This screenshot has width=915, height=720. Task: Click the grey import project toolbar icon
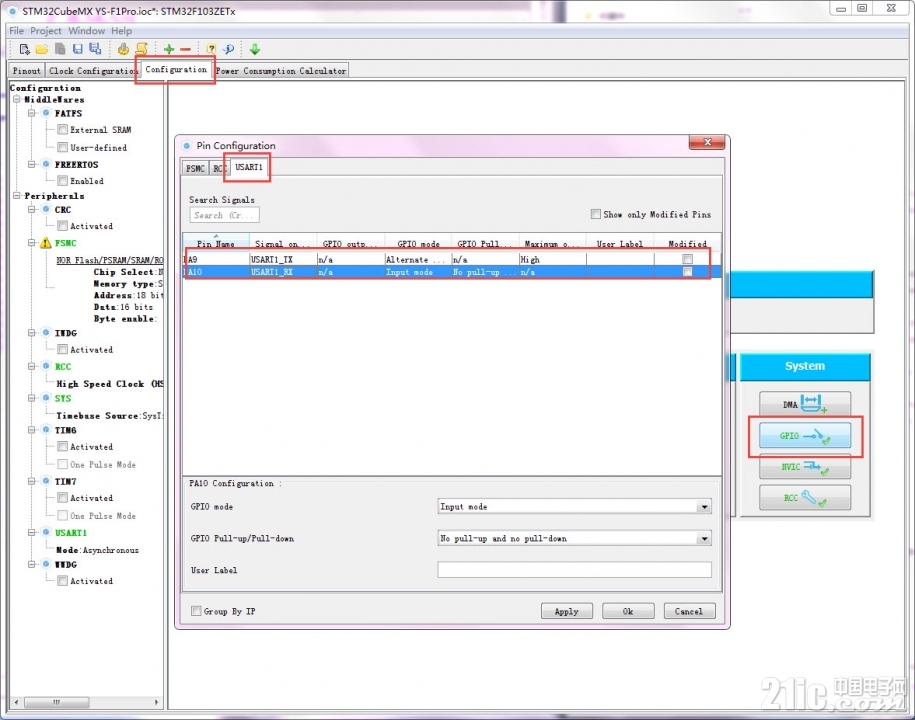click(60, 50)
